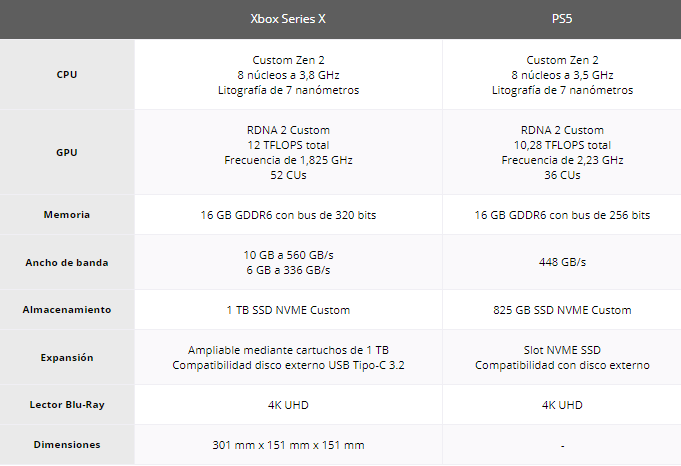Viewport: 681px width, 466px height.
Task: Click the Xbox Series X column header
Action: 288,19
